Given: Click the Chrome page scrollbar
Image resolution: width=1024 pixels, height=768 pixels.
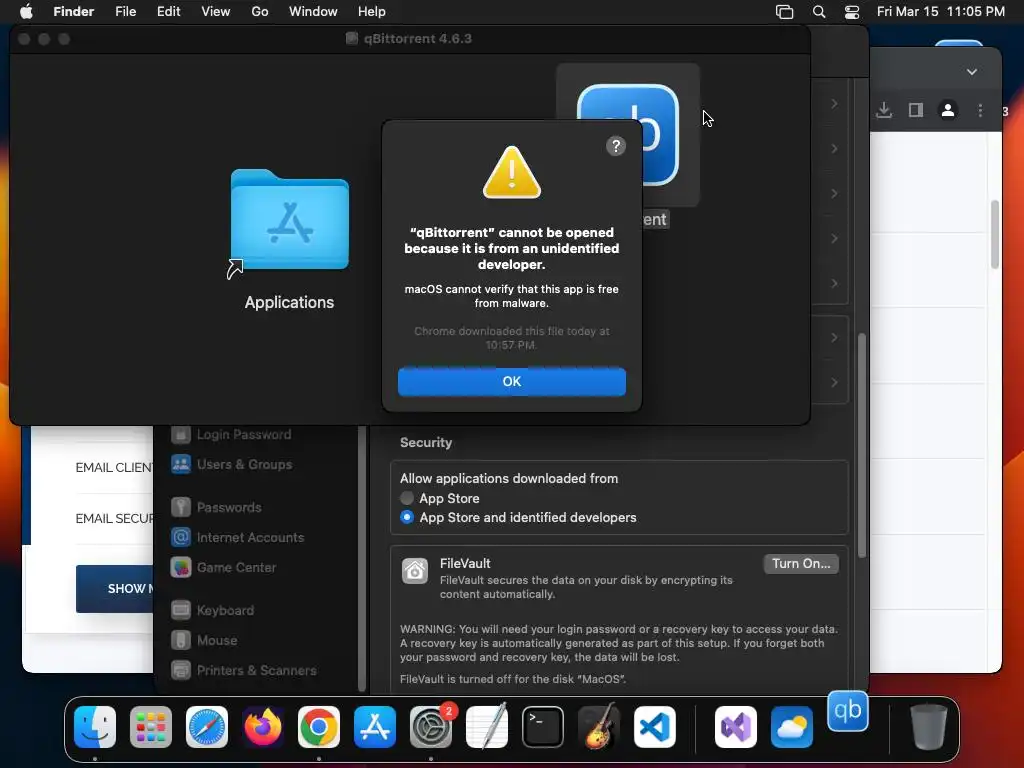Looking at the screenshot, I should [995, 234].
